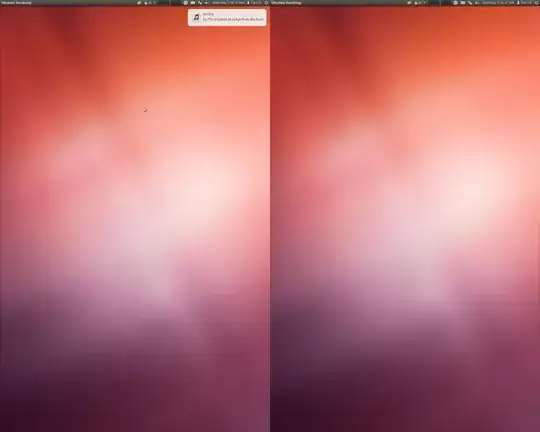This screenshot has width=540, height=432.
Task: Open the volume indicator on the left monitor panel
Action: (x=206, y=3)
